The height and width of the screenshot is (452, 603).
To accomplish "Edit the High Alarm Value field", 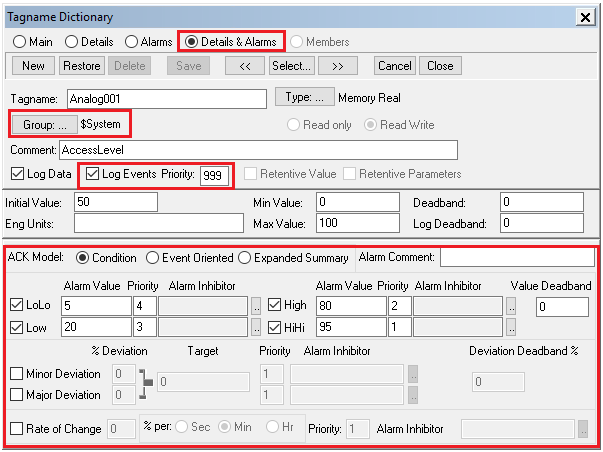I will pos(351,306).
